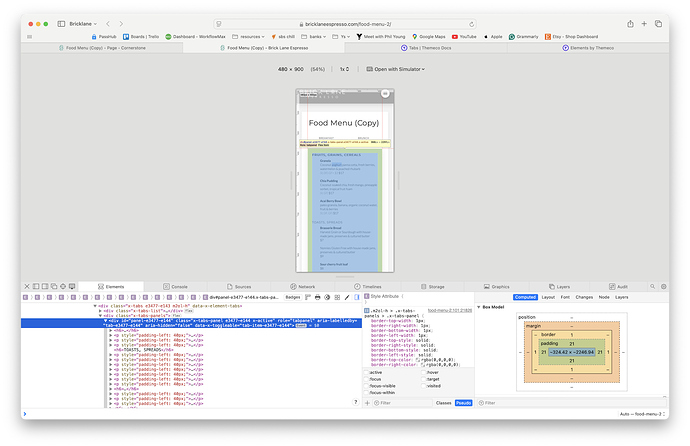The image size is (690, 446).
Task: Open the 'Open with Simulator' dropdown
Action: coord(396,69)
